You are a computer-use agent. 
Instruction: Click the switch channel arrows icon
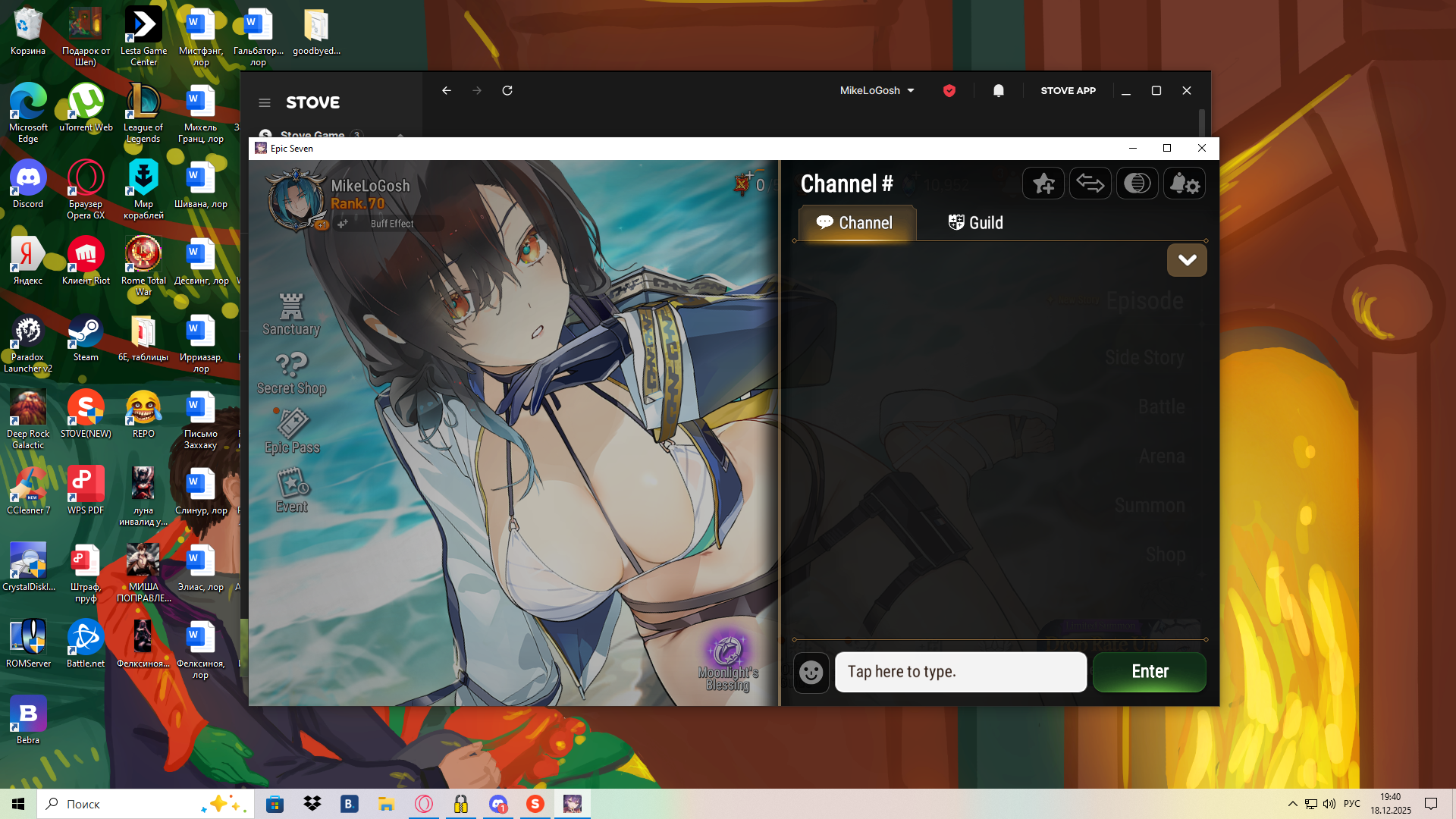1090,184
